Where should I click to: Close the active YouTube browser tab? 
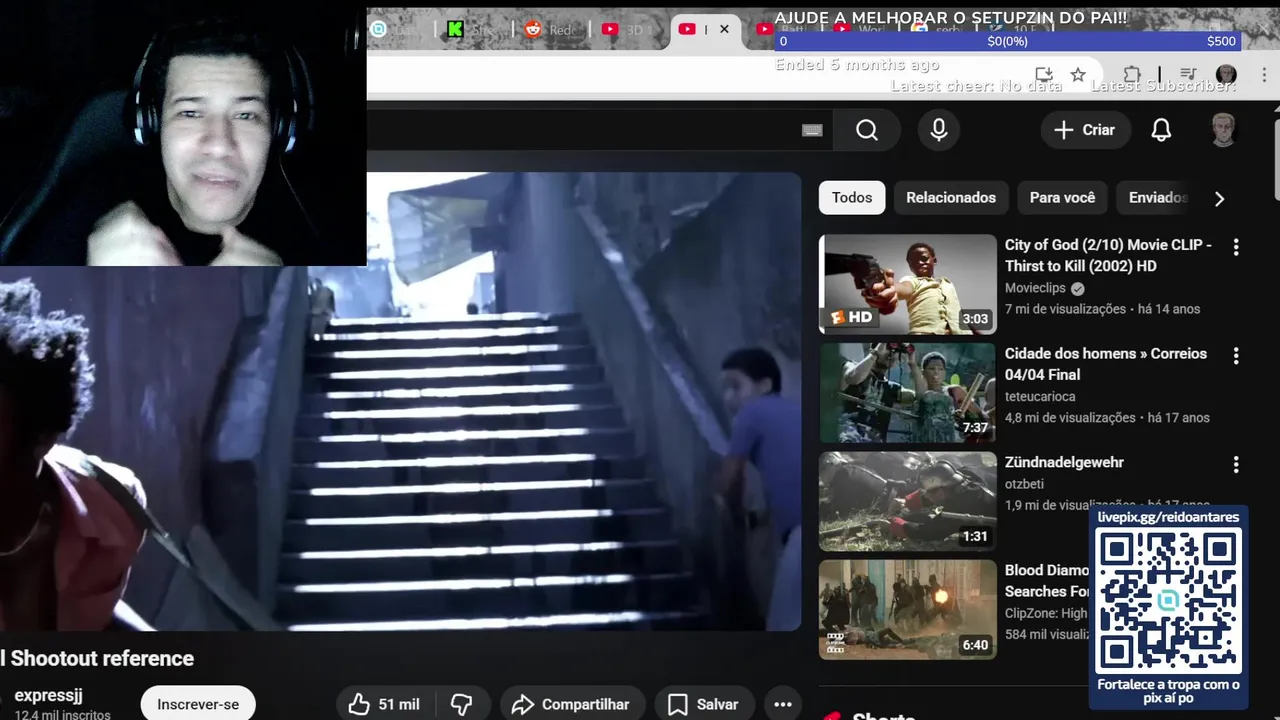pyautogui.click(x=724, y=29)
